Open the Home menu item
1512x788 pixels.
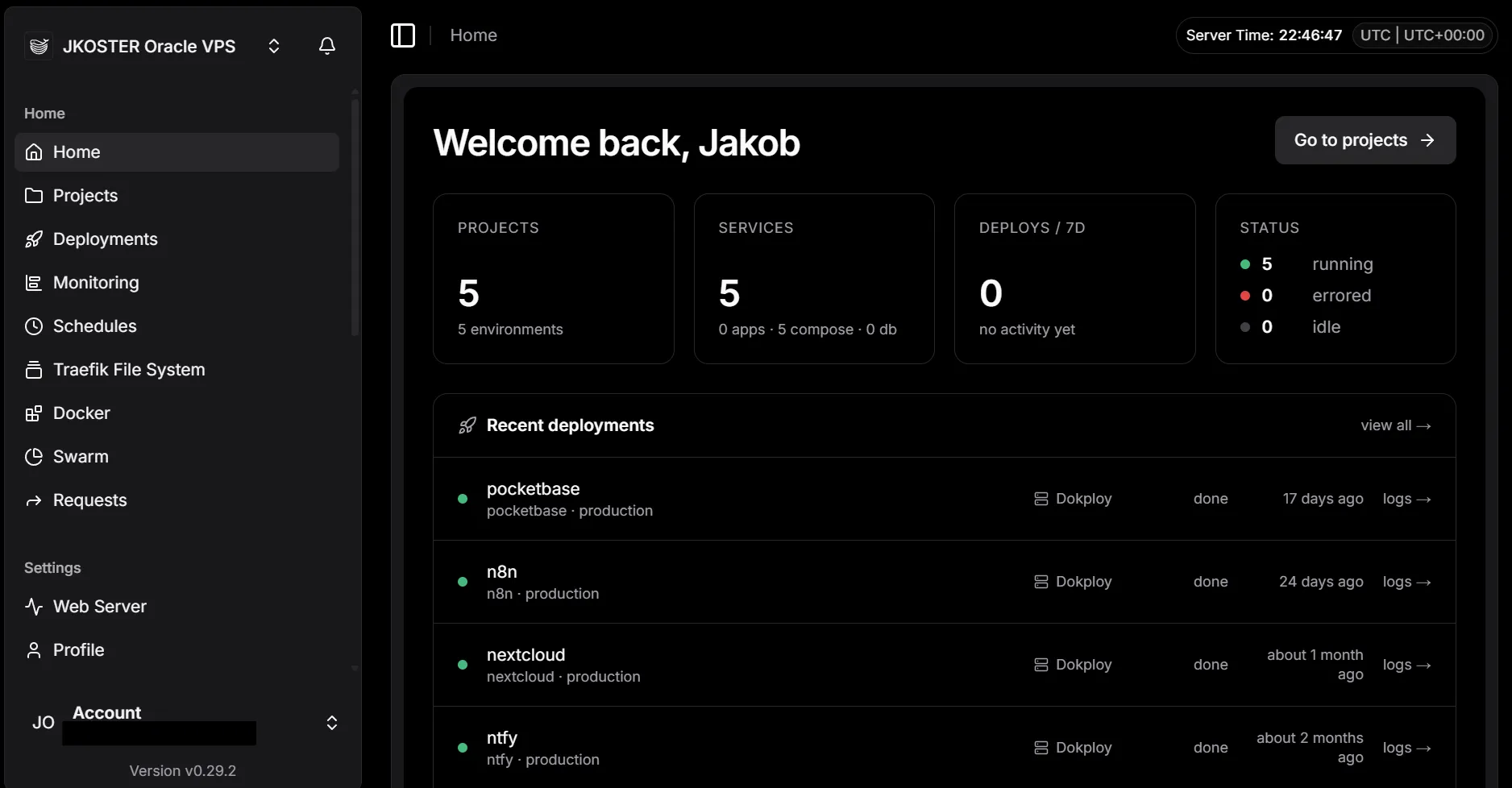point(177,152)
